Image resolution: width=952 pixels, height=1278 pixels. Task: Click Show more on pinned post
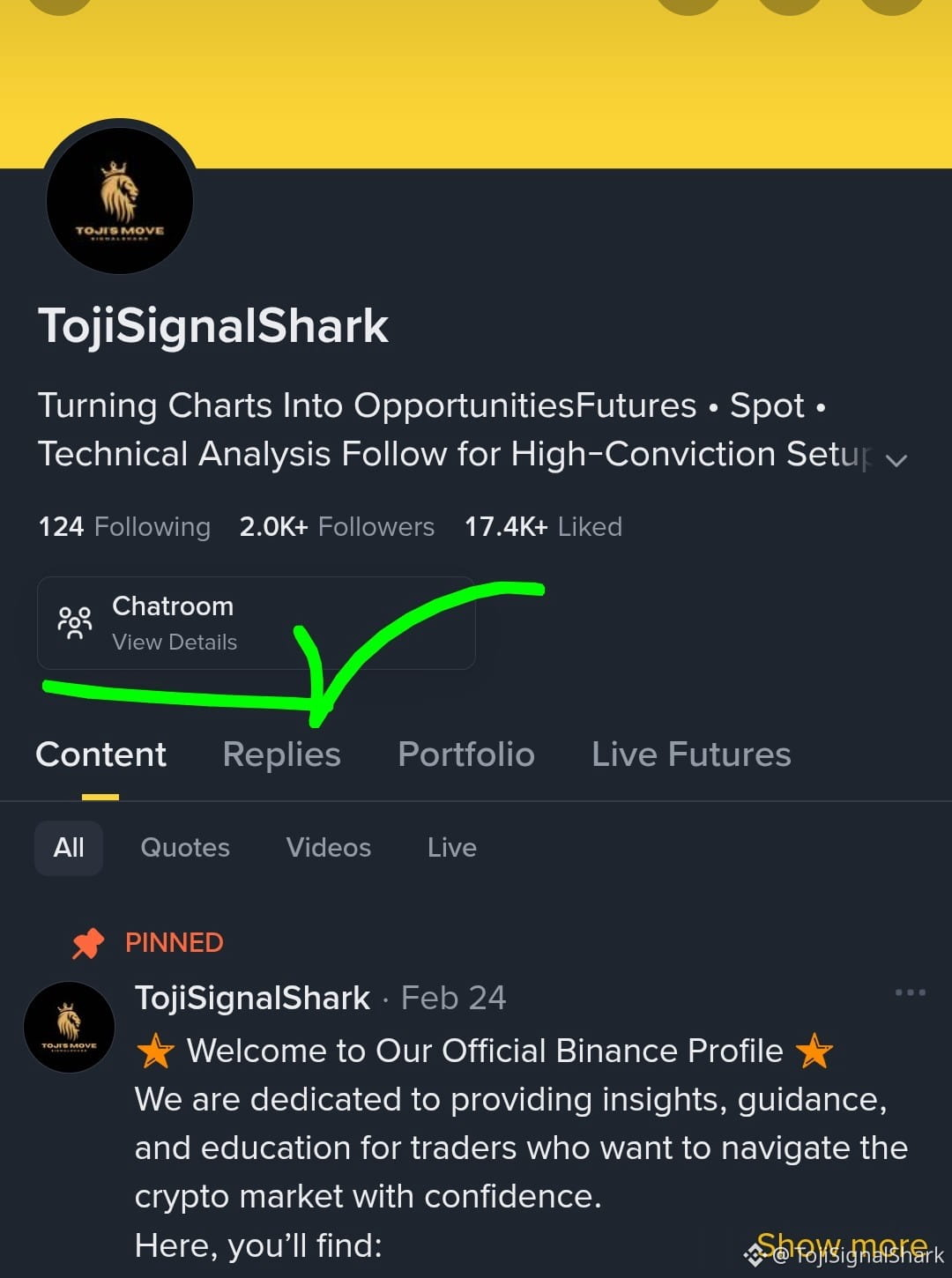pos(842,1245)
